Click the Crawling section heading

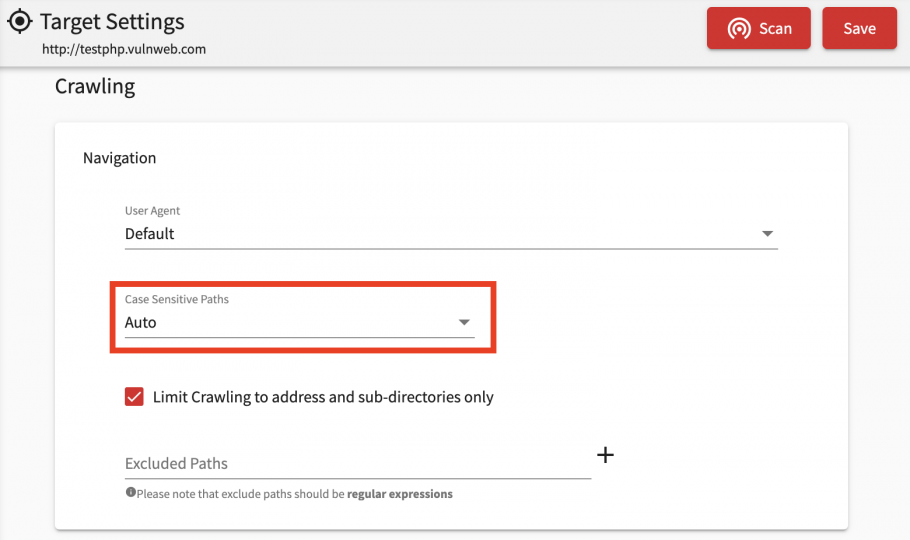(95, 87)
